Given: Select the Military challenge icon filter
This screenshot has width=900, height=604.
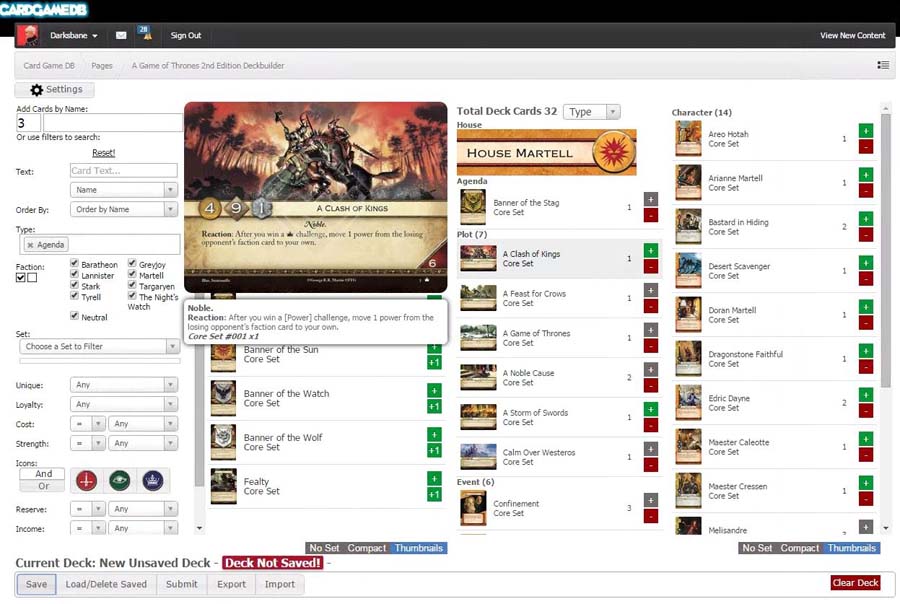Looking at the screenshot, I should (86, 481).
